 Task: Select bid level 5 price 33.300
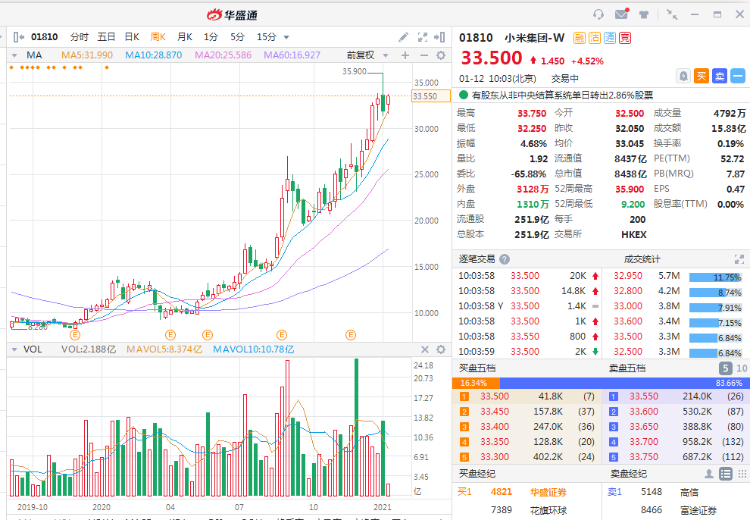tap(495, 456)
